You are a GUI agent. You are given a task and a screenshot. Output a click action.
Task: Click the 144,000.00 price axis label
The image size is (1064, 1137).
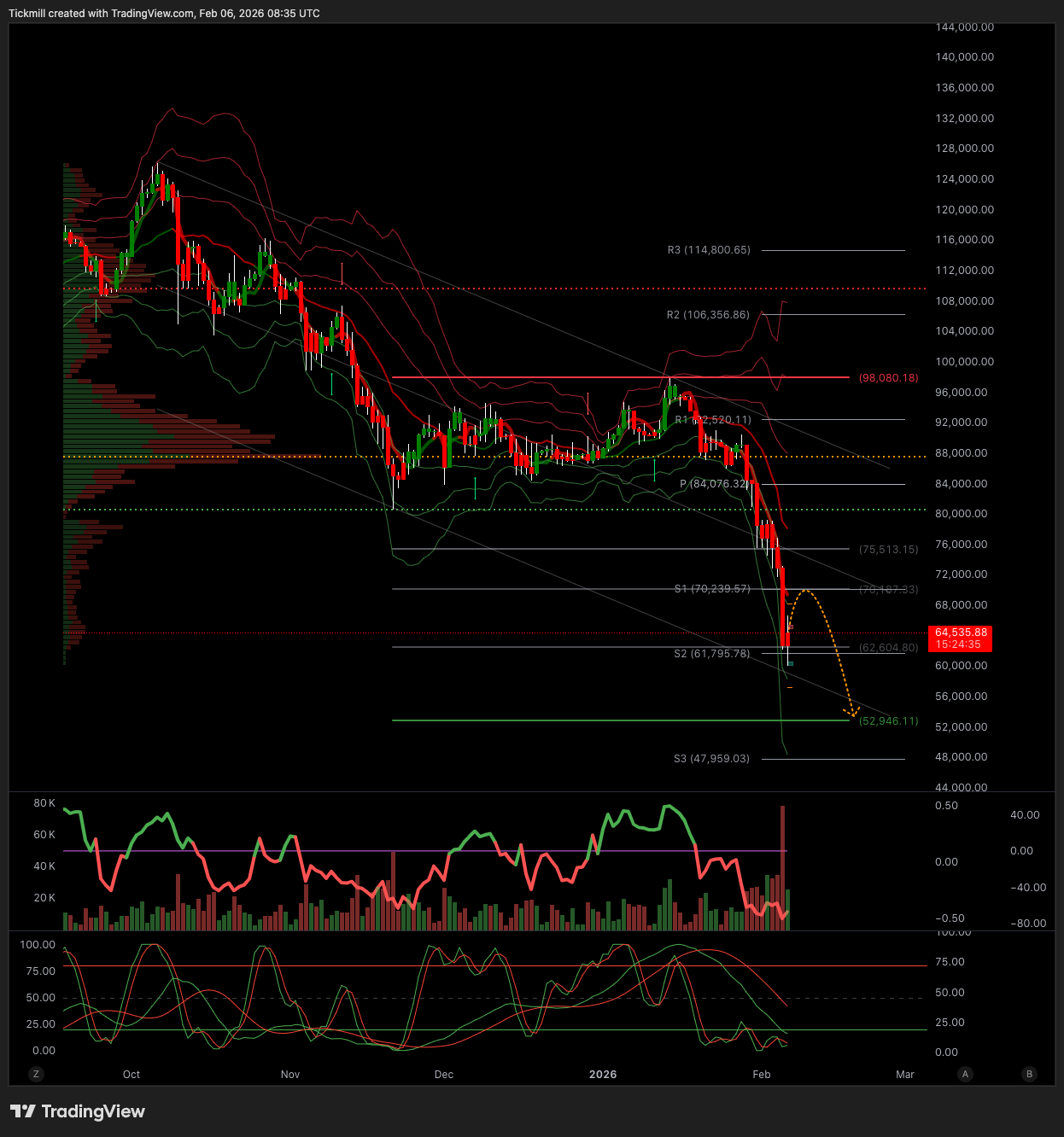[x=964, y=27]
